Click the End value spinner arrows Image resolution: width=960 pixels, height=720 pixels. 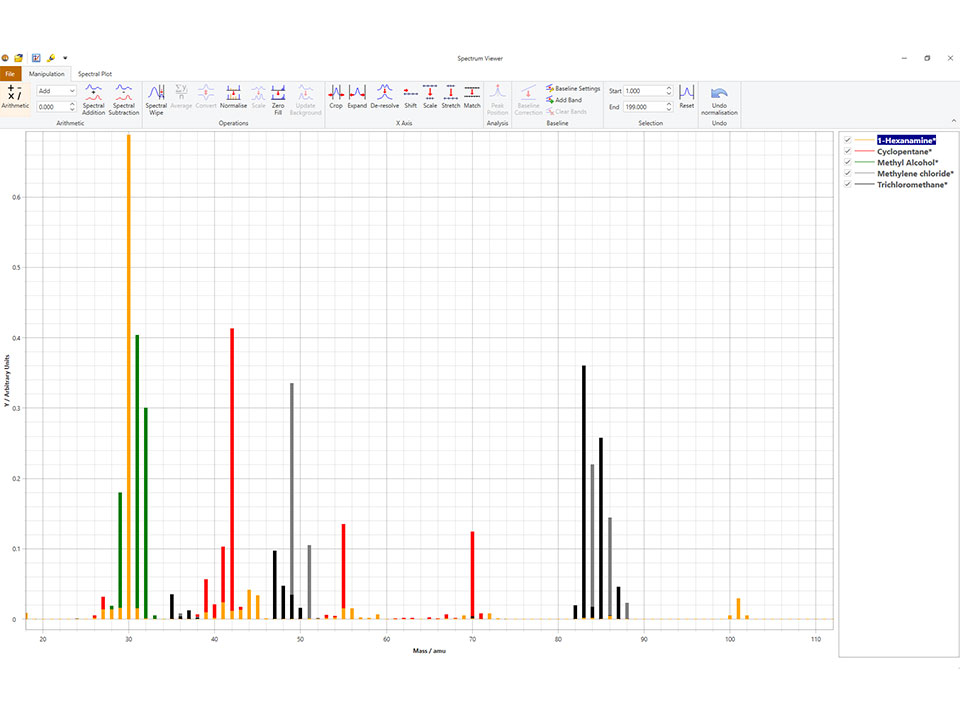coord(669,107)
